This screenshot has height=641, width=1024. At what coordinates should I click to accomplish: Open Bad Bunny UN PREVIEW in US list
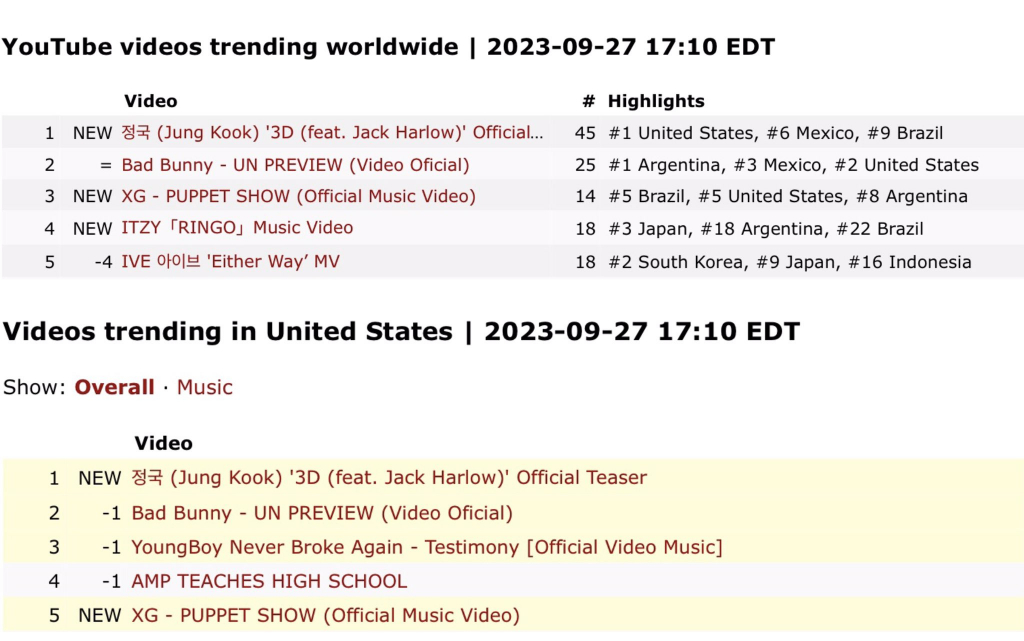(x=322, y=513)
